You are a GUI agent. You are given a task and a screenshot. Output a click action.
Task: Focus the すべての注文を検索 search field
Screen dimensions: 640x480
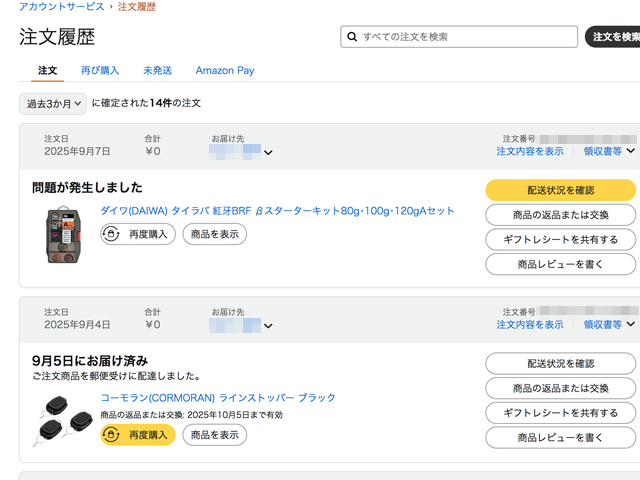pyautogui.click(x=459, y=37)
